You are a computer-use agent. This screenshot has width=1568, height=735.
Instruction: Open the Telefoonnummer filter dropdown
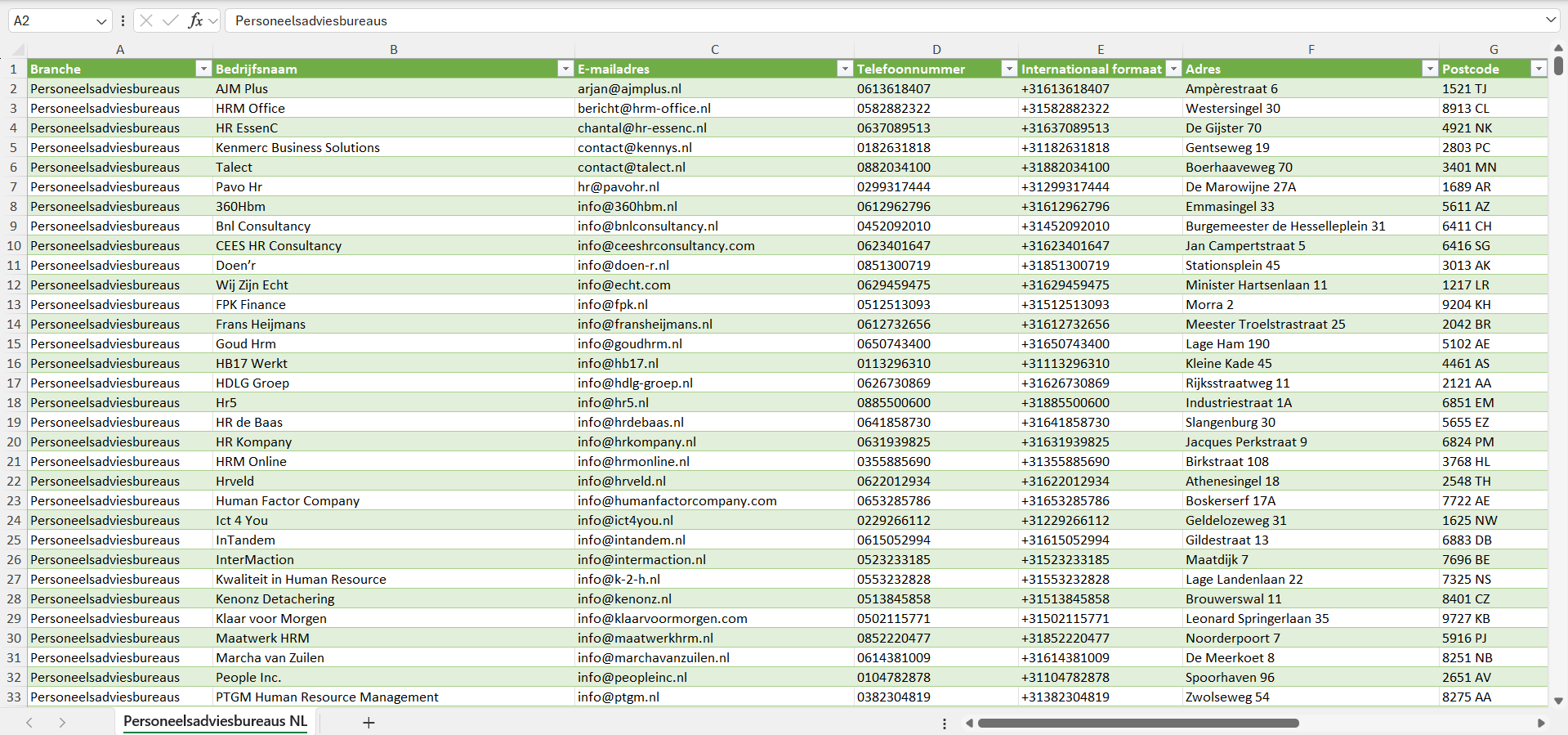point(1009,69)
